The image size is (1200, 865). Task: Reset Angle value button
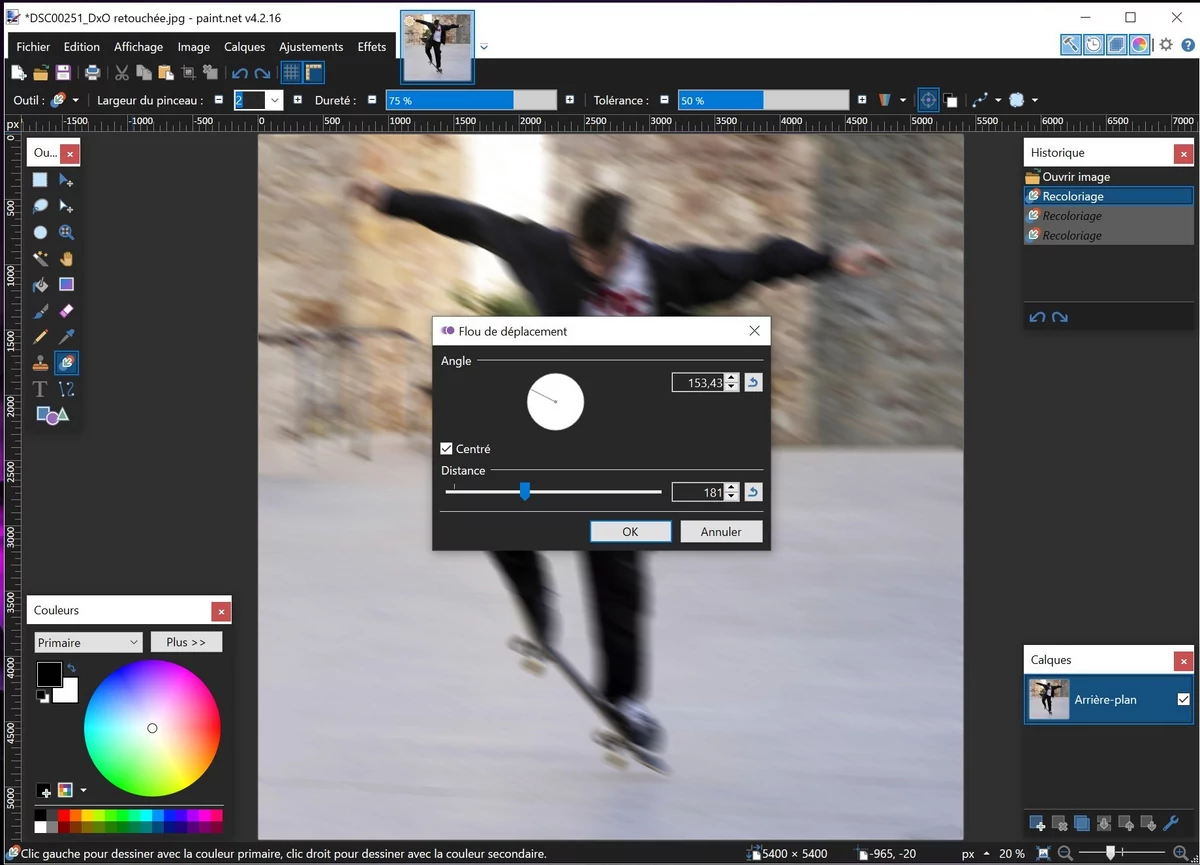point(753,382)
